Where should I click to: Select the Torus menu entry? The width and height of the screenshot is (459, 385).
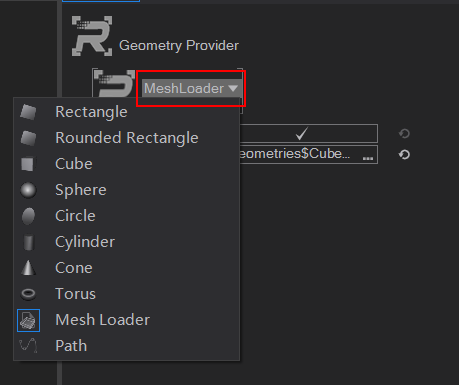75,294
